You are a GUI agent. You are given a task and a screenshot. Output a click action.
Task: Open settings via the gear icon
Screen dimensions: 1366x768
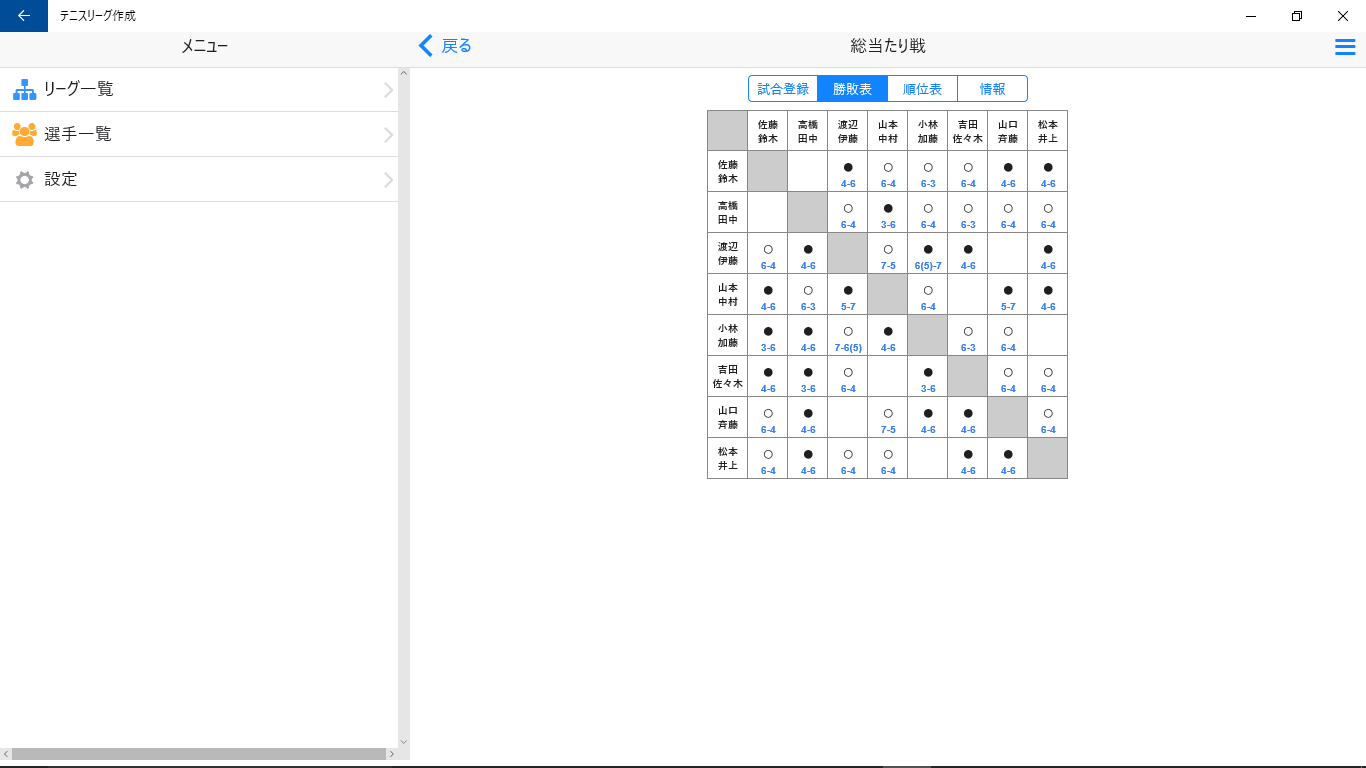pos(22,179)
